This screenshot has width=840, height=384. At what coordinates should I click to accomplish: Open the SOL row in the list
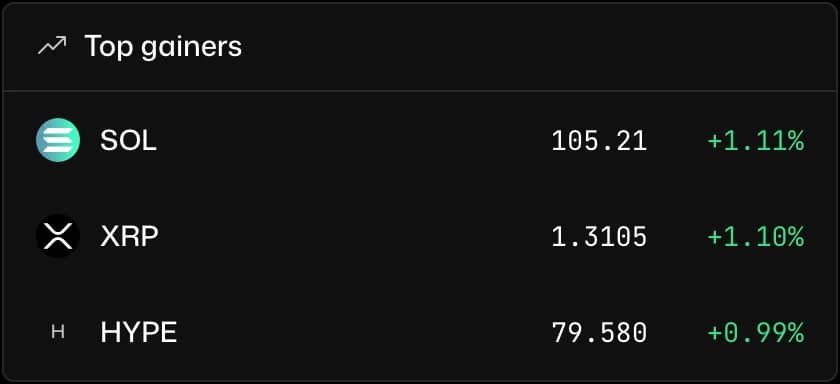[420, 140]
